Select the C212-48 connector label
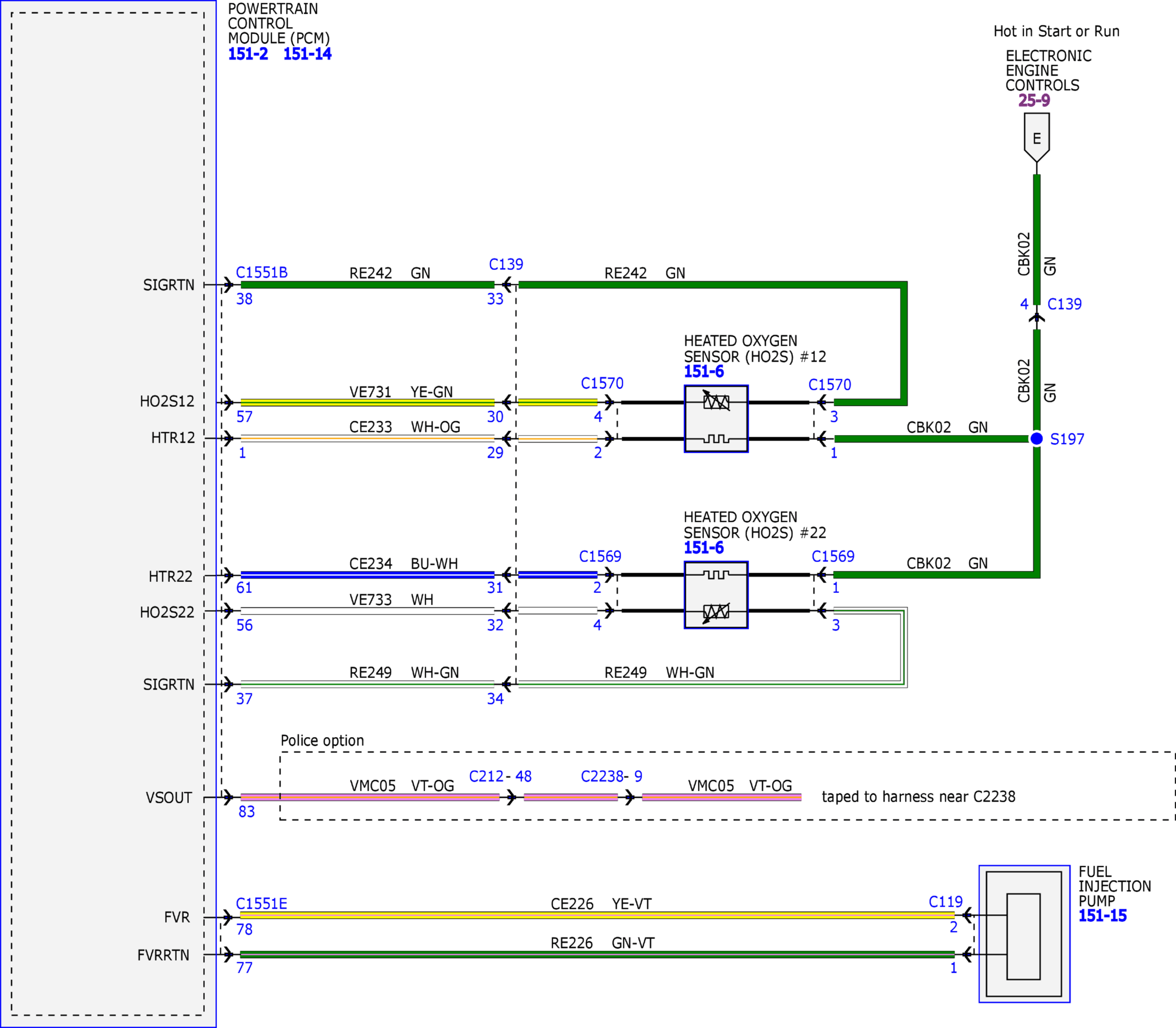 tap(500, 776)
